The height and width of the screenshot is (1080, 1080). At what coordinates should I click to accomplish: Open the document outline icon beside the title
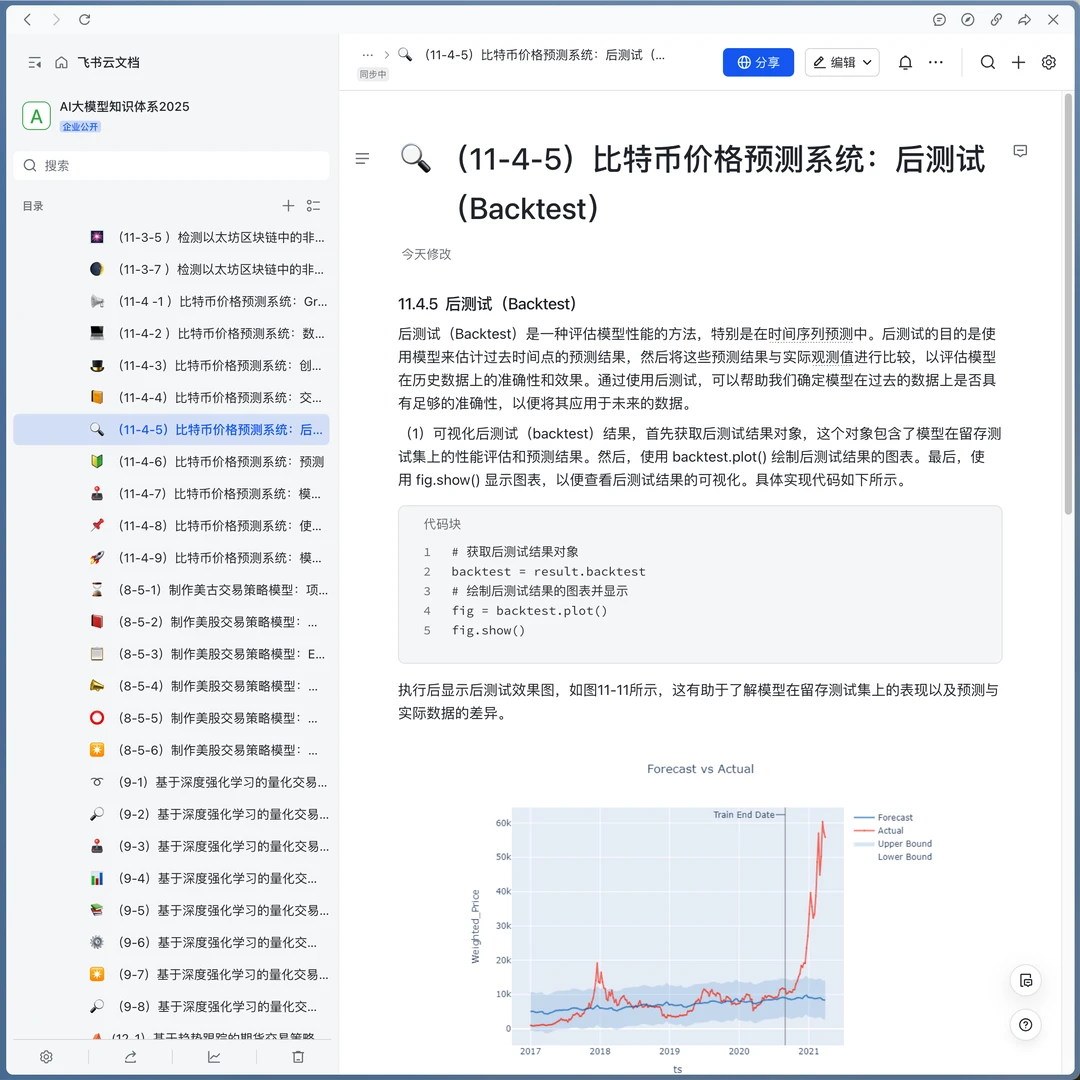tap(363, 158)
